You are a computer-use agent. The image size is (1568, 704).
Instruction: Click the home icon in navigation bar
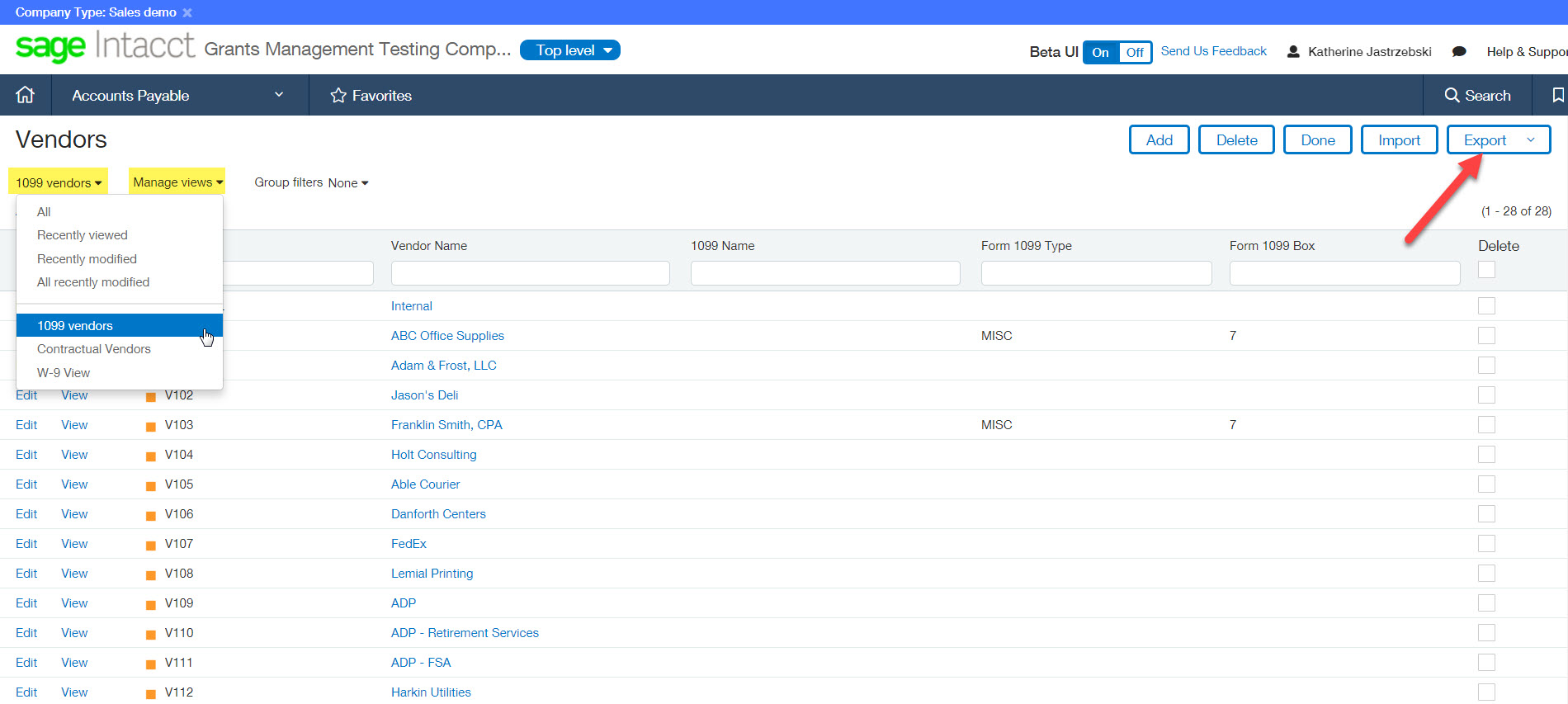26,95
